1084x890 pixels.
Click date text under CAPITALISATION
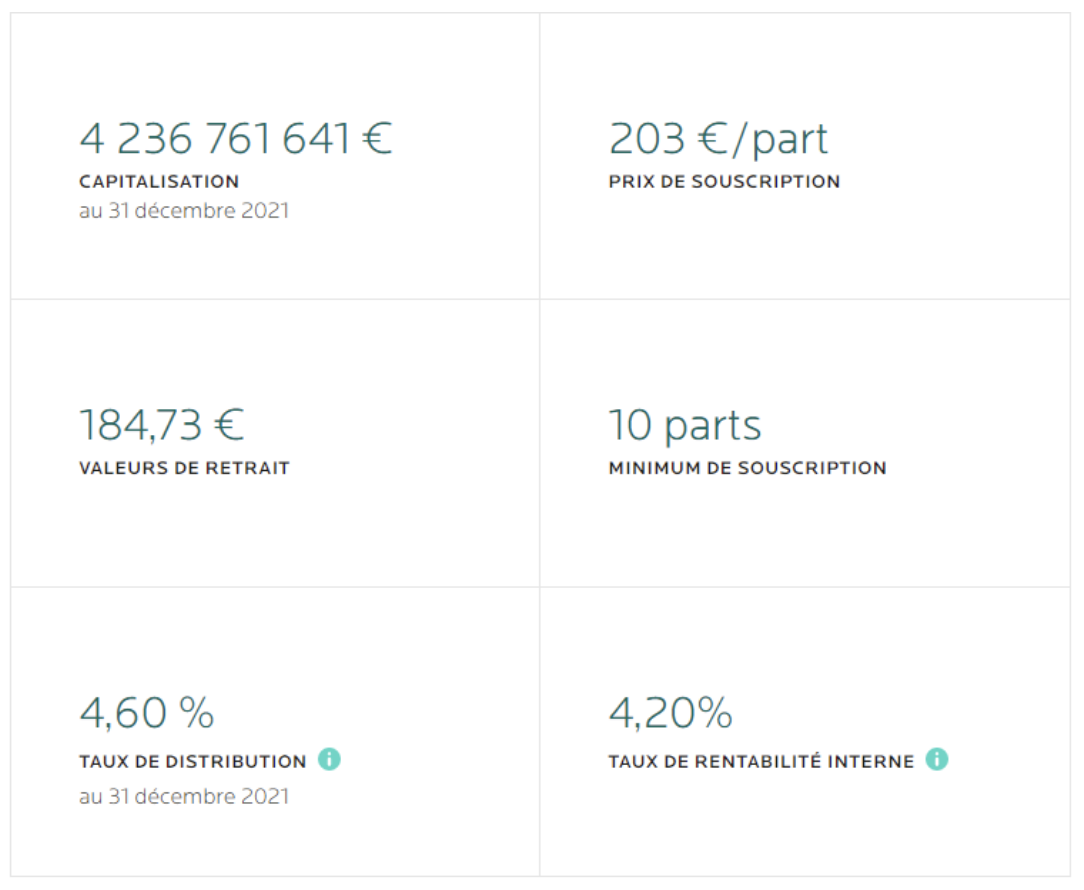184,211
